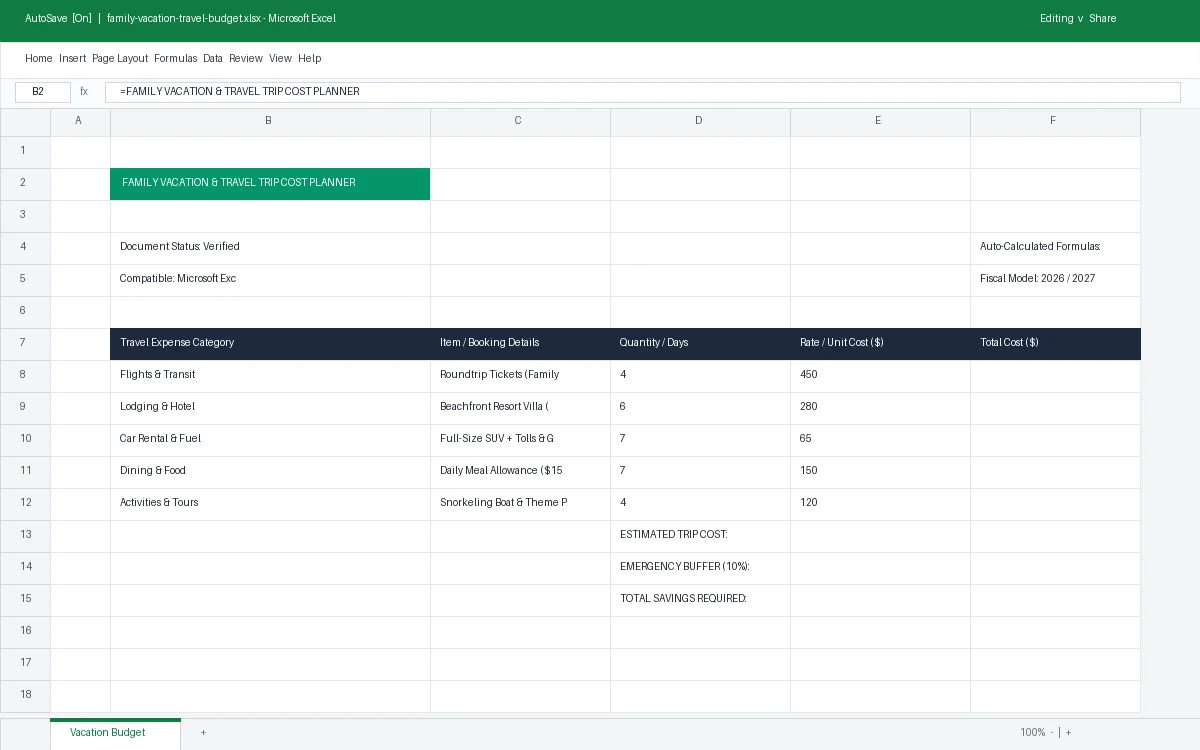The width and height of the screenshot is (1200, 750).
Task: Go to the Data tab
Action: click(213, 59)
